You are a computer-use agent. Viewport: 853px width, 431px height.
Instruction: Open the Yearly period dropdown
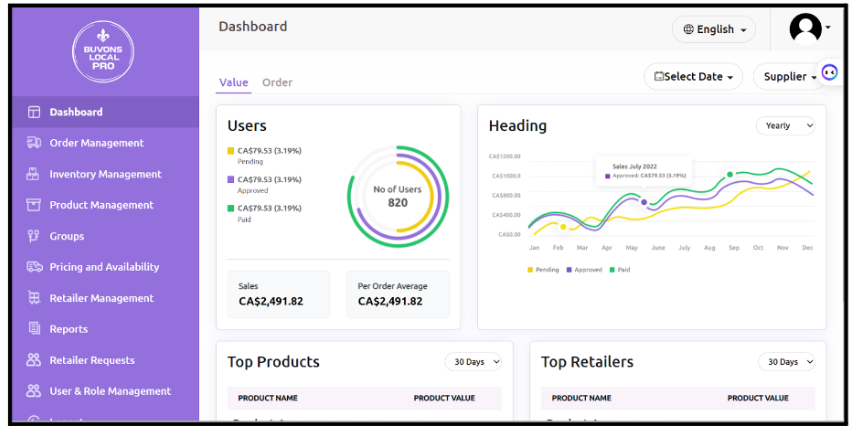coord(786,126)
